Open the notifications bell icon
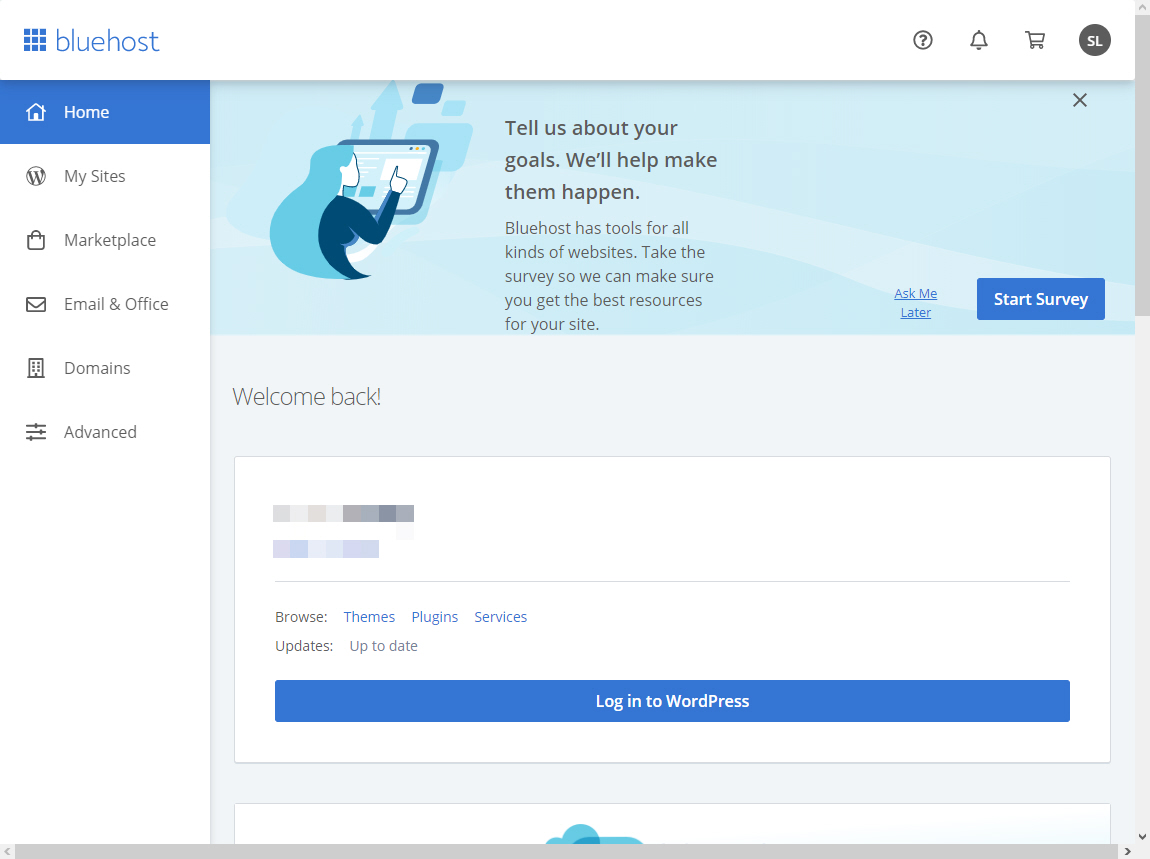This screenshot has height=859, width=1150. point(978,40)
